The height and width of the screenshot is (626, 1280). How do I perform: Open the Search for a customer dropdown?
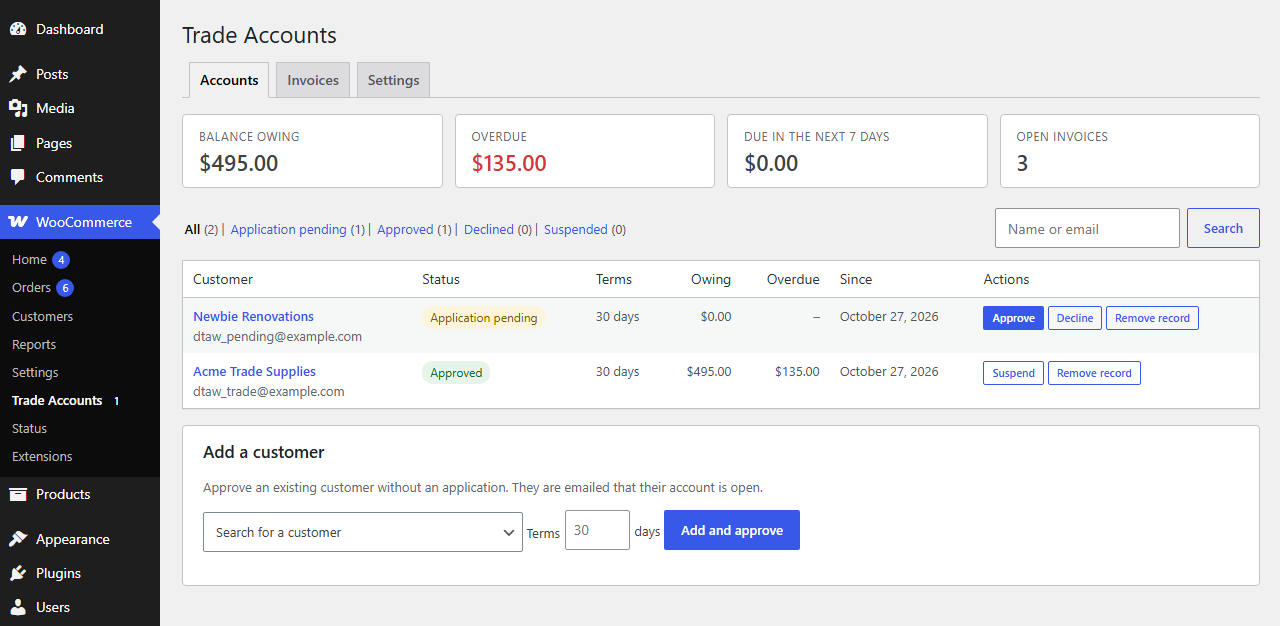[x=363, y=532]
